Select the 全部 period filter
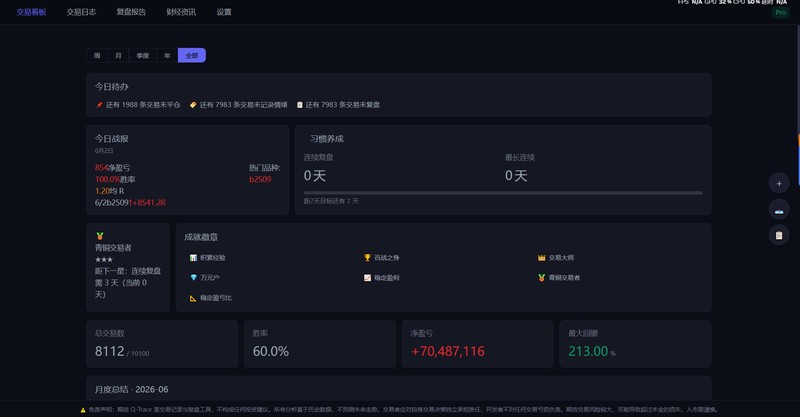The image size is (800, 417). (x=192, y=55)
